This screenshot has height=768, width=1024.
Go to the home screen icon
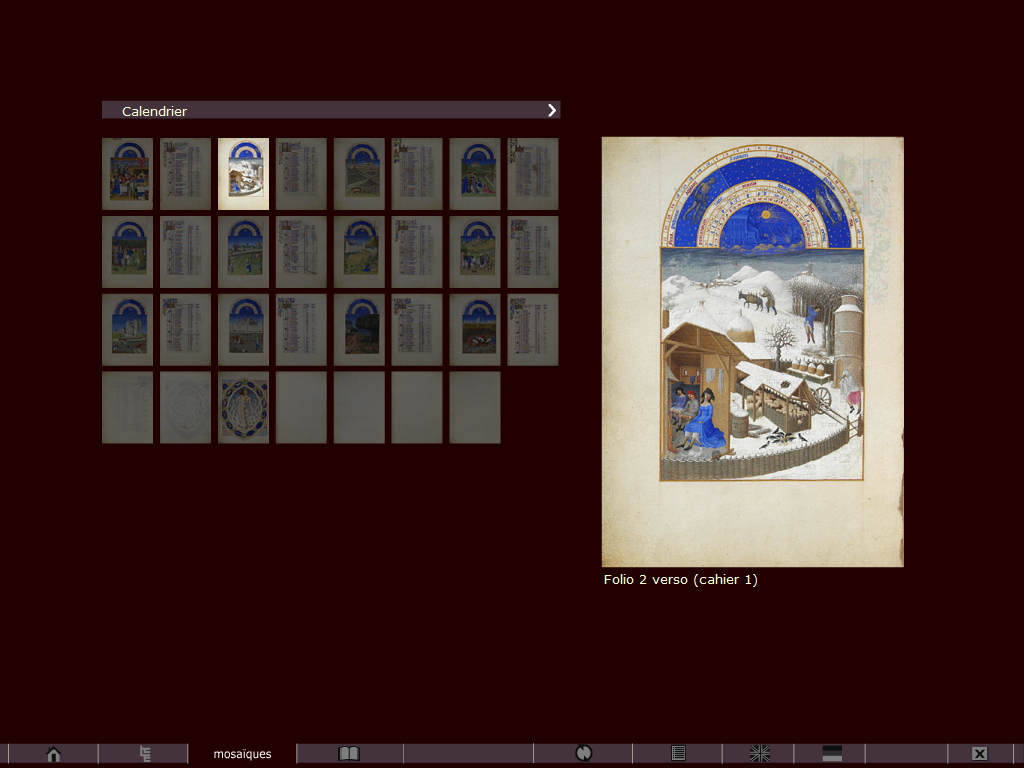pos(54,754)
